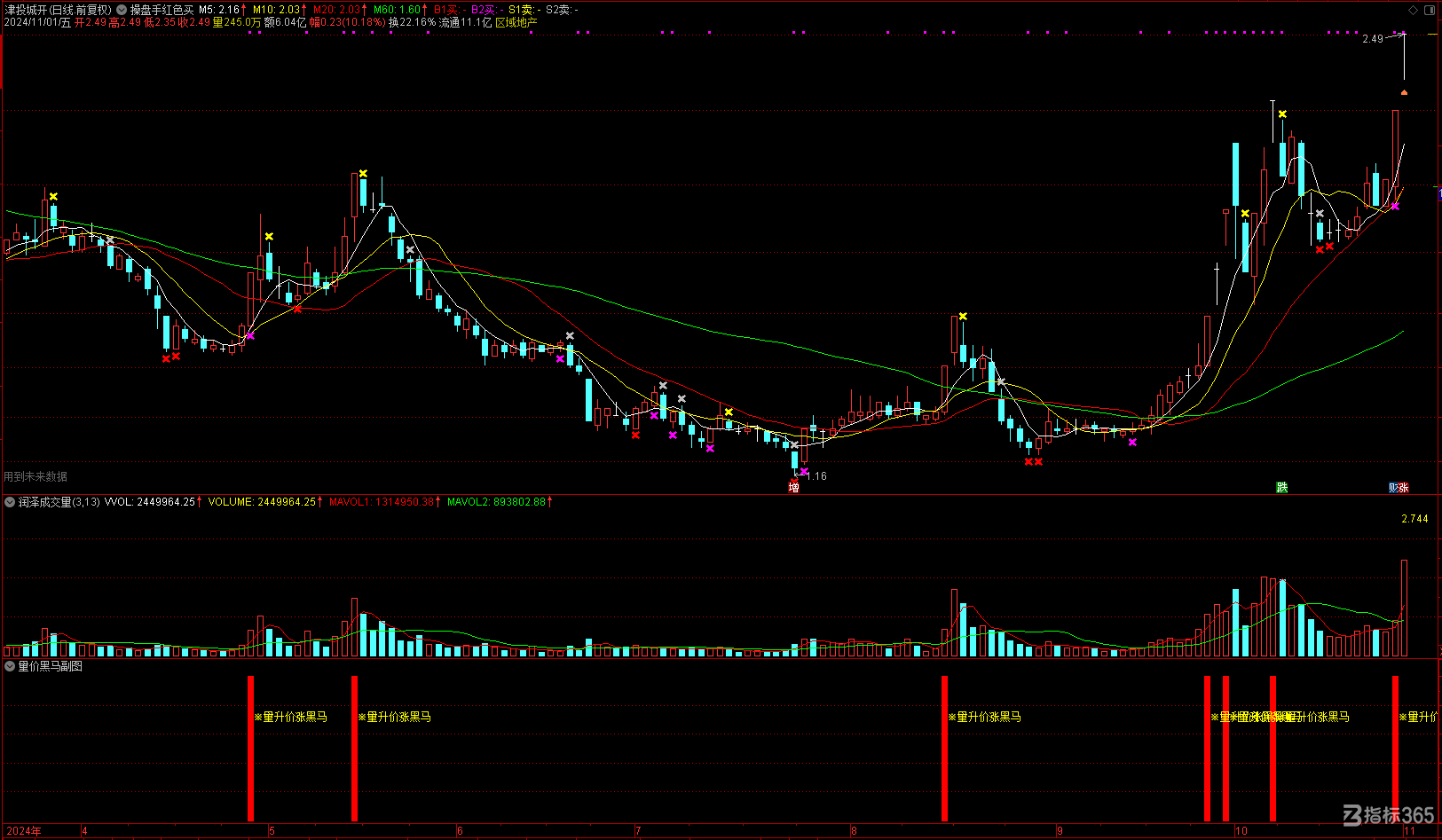Click the date 2024/11/01/五 text
The width and height of the screenshot is (1442, 840).
coord(38,22)
